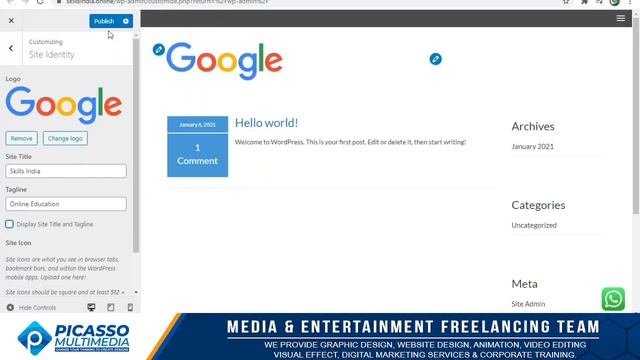Open the hamburger menu in preview header
This screenshot has width=640, height=360.
click(620, 18)
